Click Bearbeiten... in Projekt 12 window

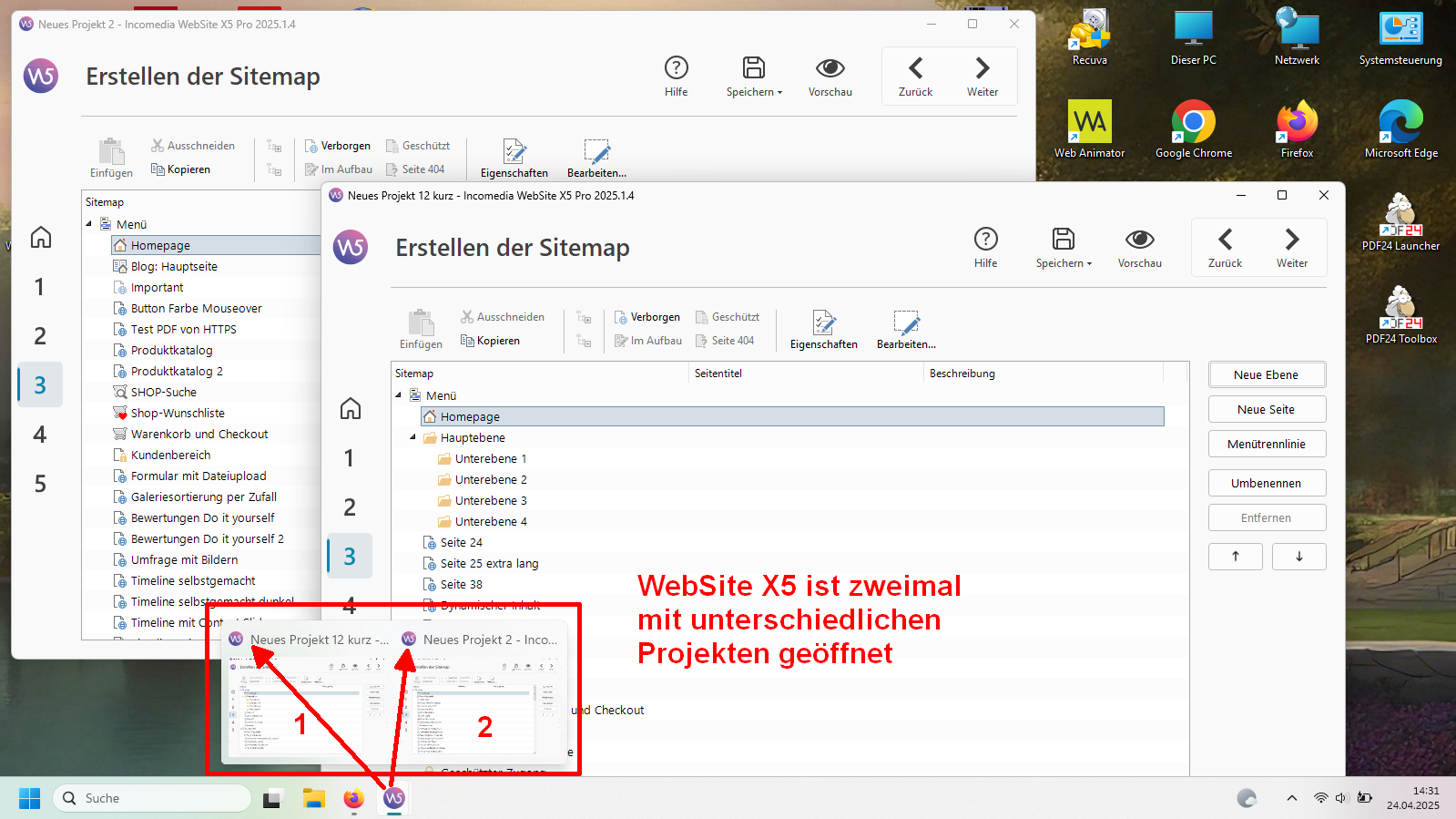(906, 330)
